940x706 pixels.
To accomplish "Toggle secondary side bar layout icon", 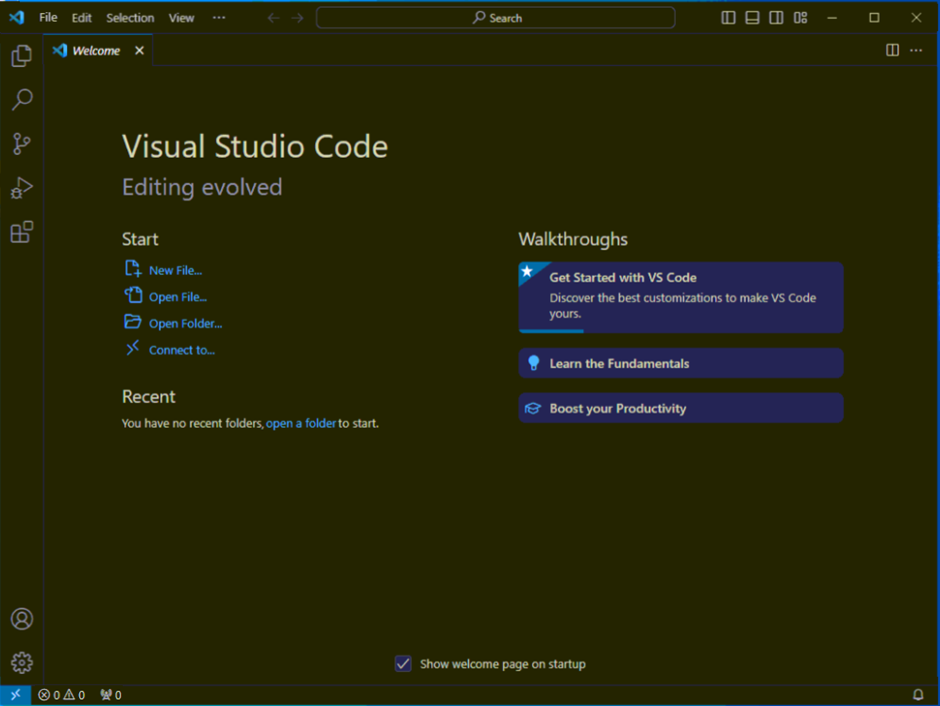I will coord(776,17).
